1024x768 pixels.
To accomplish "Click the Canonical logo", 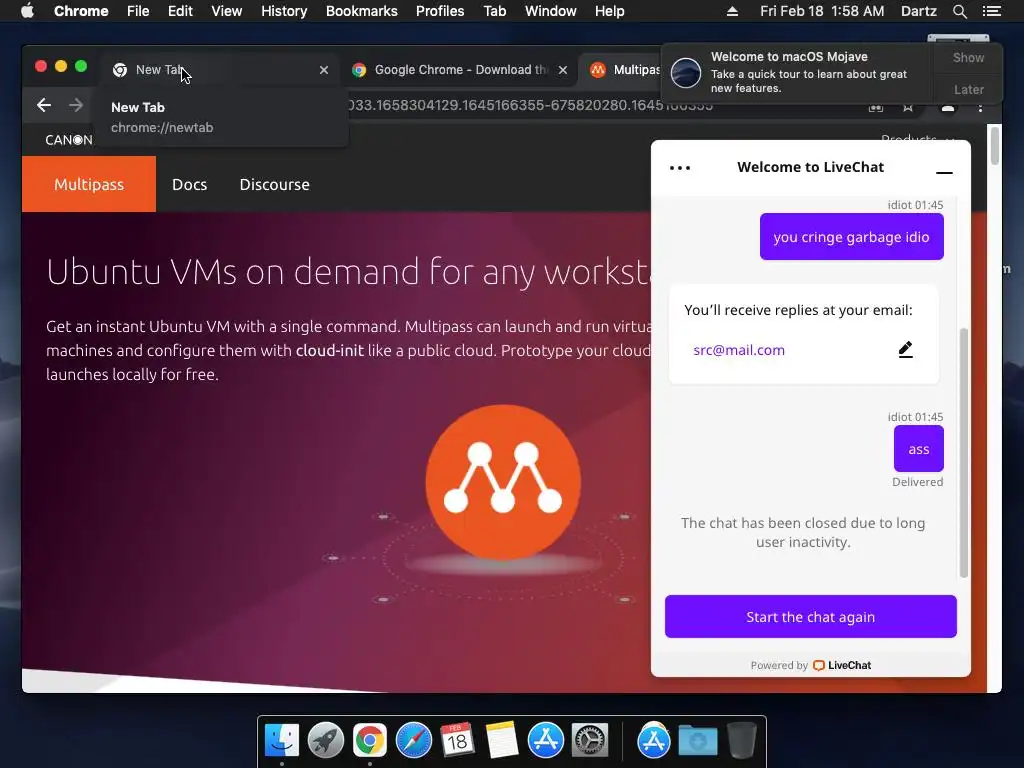I will (69, 140).
